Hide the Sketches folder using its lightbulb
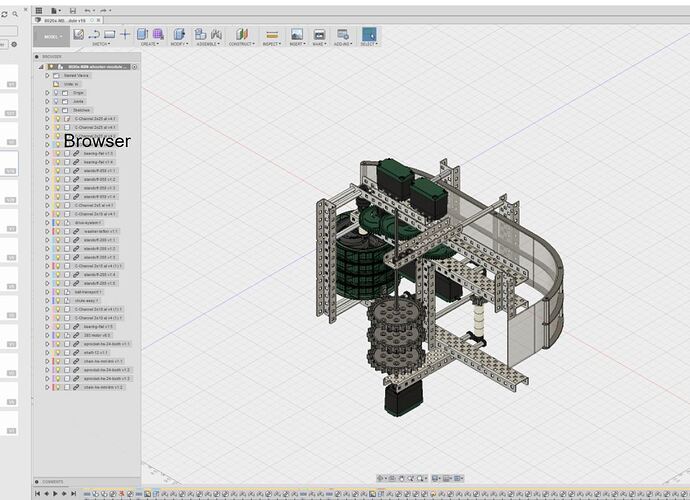Viewport: 690px width, 500px height. point(56,110)
